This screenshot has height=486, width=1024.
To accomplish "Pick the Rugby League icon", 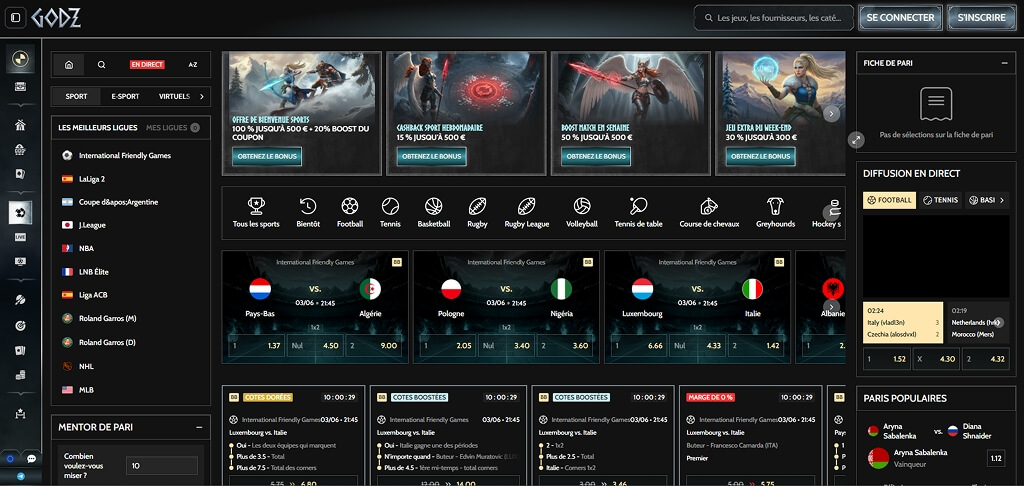I will click(x=526, y=206).
